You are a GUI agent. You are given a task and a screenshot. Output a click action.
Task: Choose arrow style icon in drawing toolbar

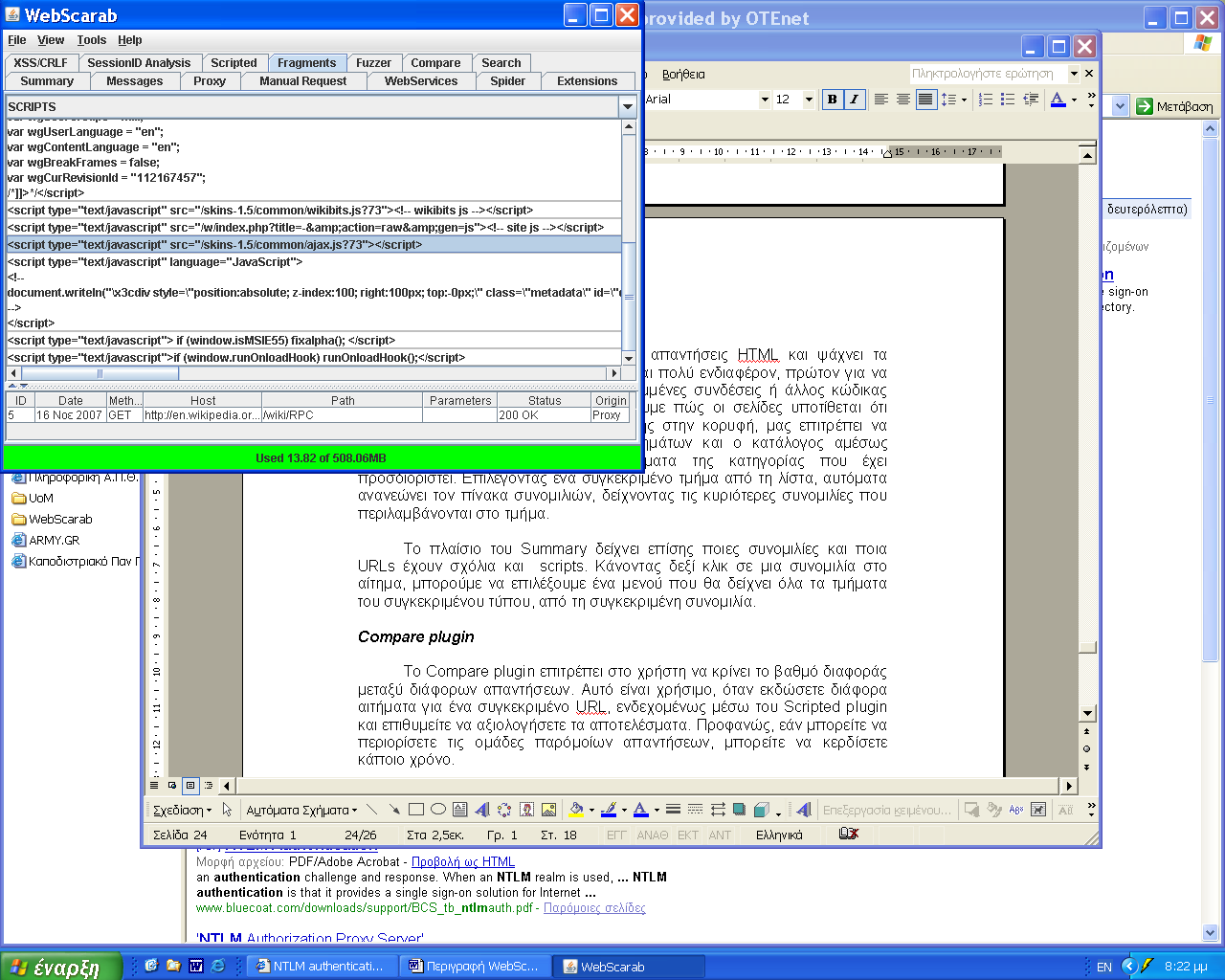point(718,810)
